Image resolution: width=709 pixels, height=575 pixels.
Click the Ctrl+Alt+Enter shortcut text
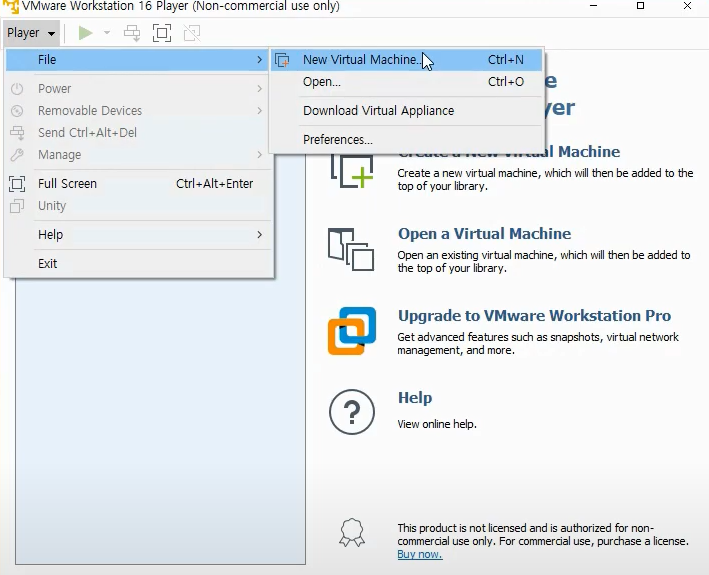(214, 184)
